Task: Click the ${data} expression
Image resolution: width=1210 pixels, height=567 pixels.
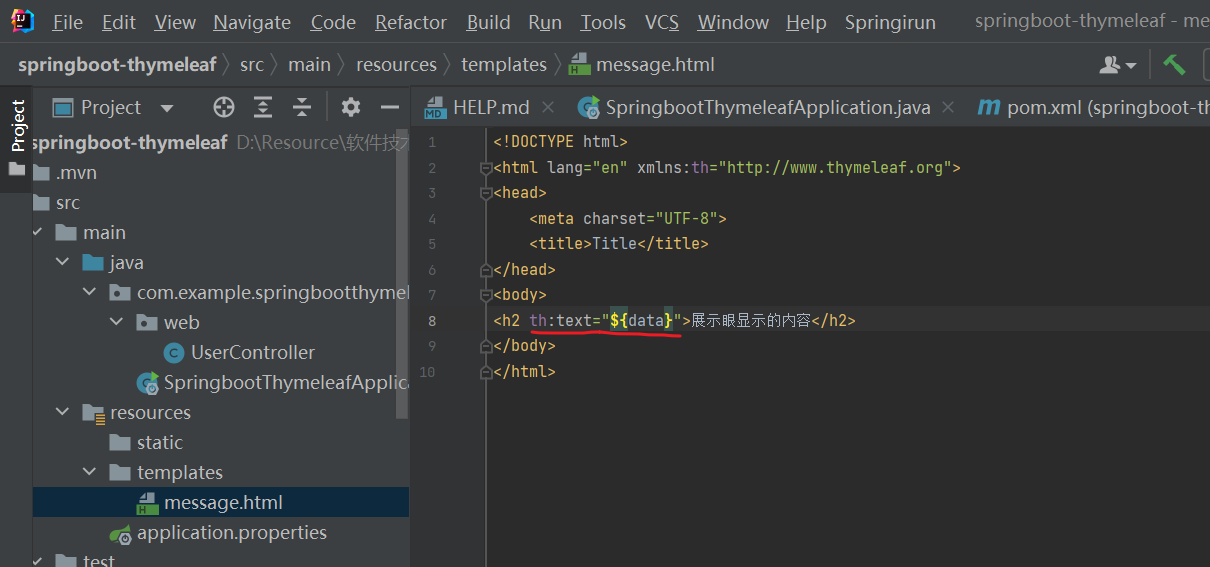Action: [642, 320]
